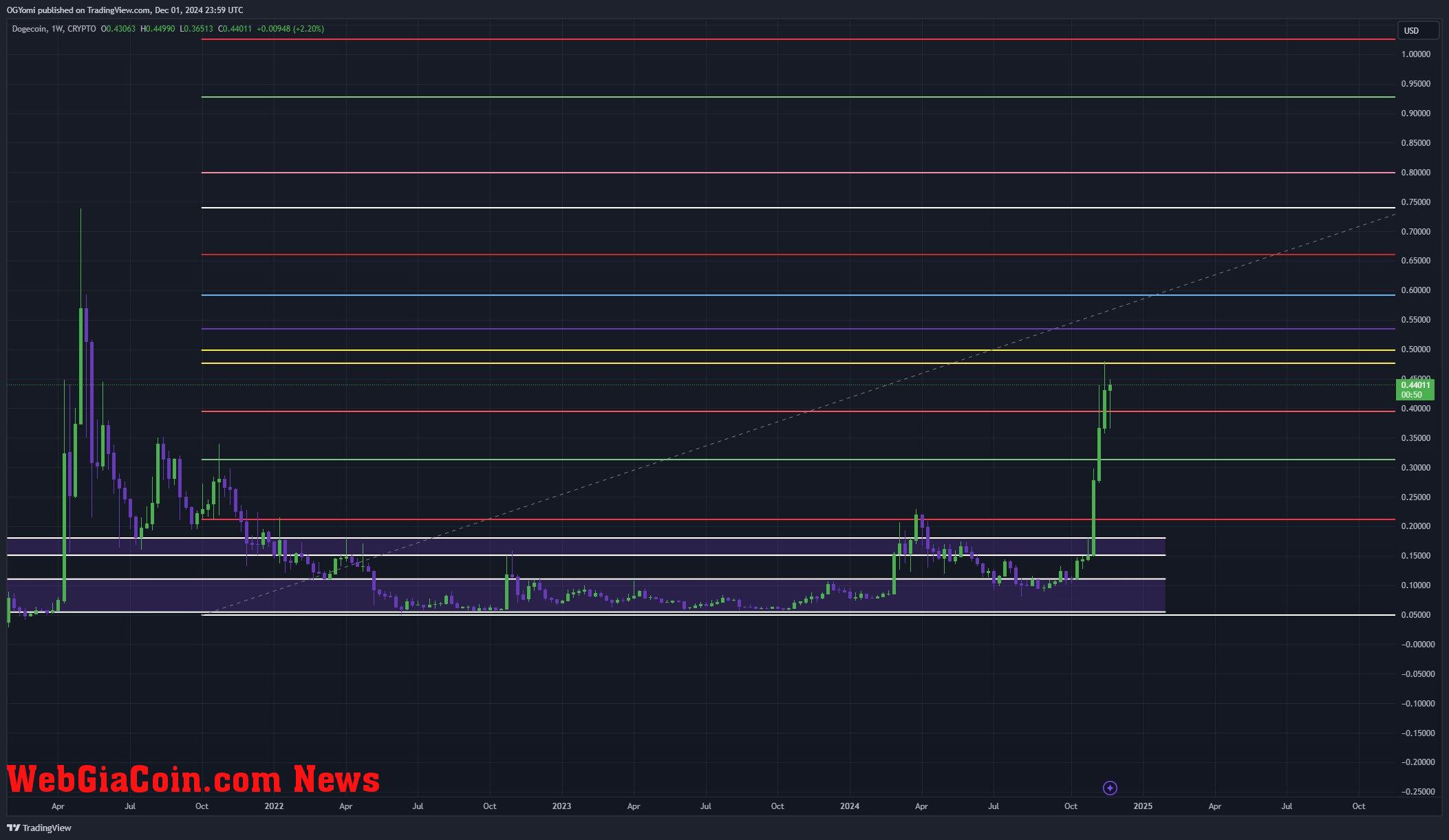Select the pink horizontal line at 0.80000
The height and width of the screenshot is (840, 1449).
point(798,173)
